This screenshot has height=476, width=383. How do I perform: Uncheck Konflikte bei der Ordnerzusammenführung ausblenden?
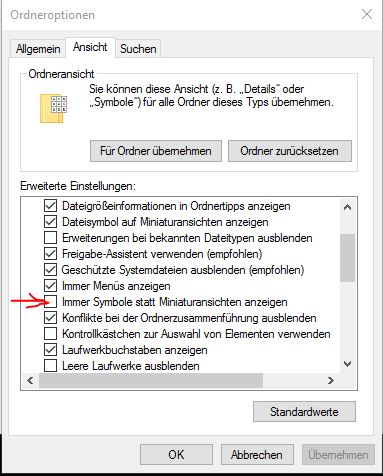pos(50,318)
